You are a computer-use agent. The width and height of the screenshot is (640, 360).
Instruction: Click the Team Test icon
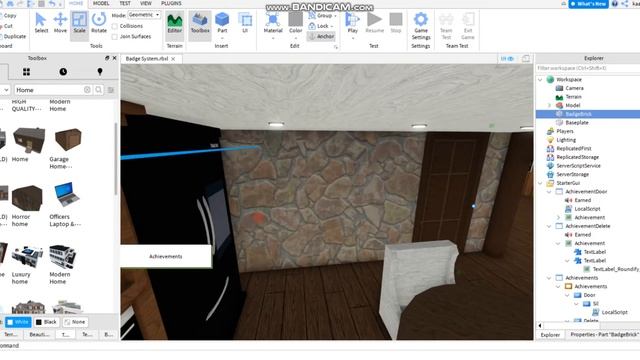[x=446, y=26]
